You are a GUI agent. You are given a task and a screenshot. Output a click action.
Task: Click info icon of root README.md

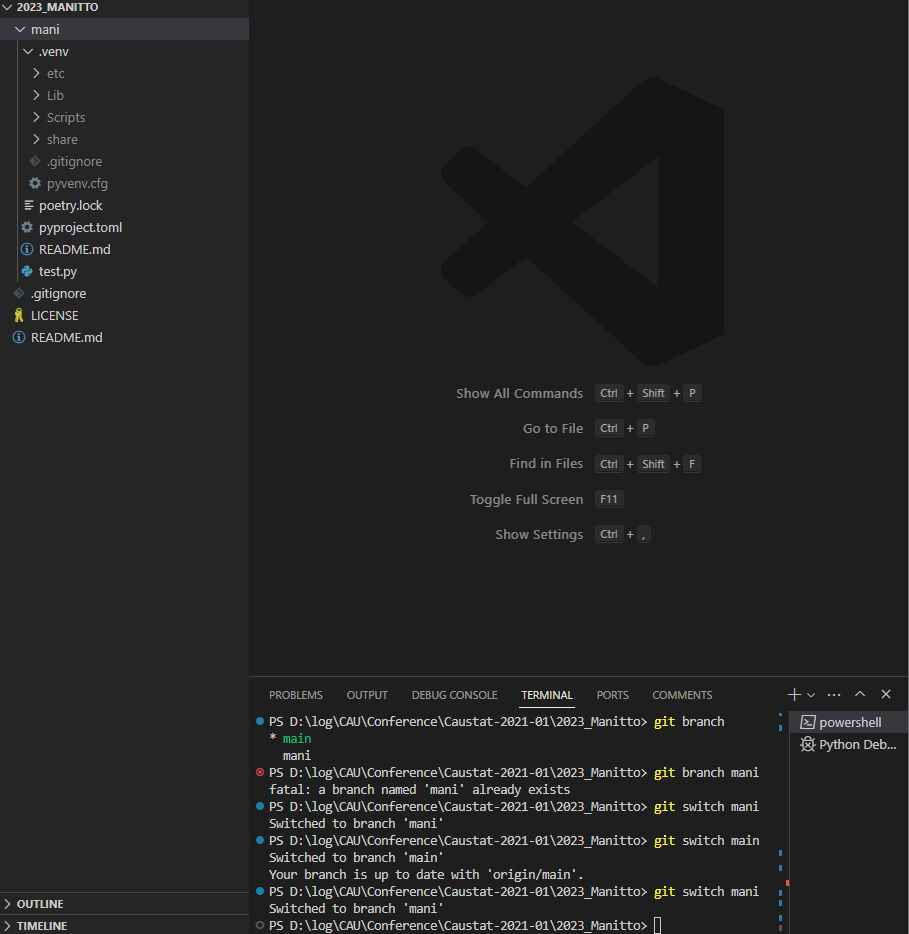[x=19, y=337]
